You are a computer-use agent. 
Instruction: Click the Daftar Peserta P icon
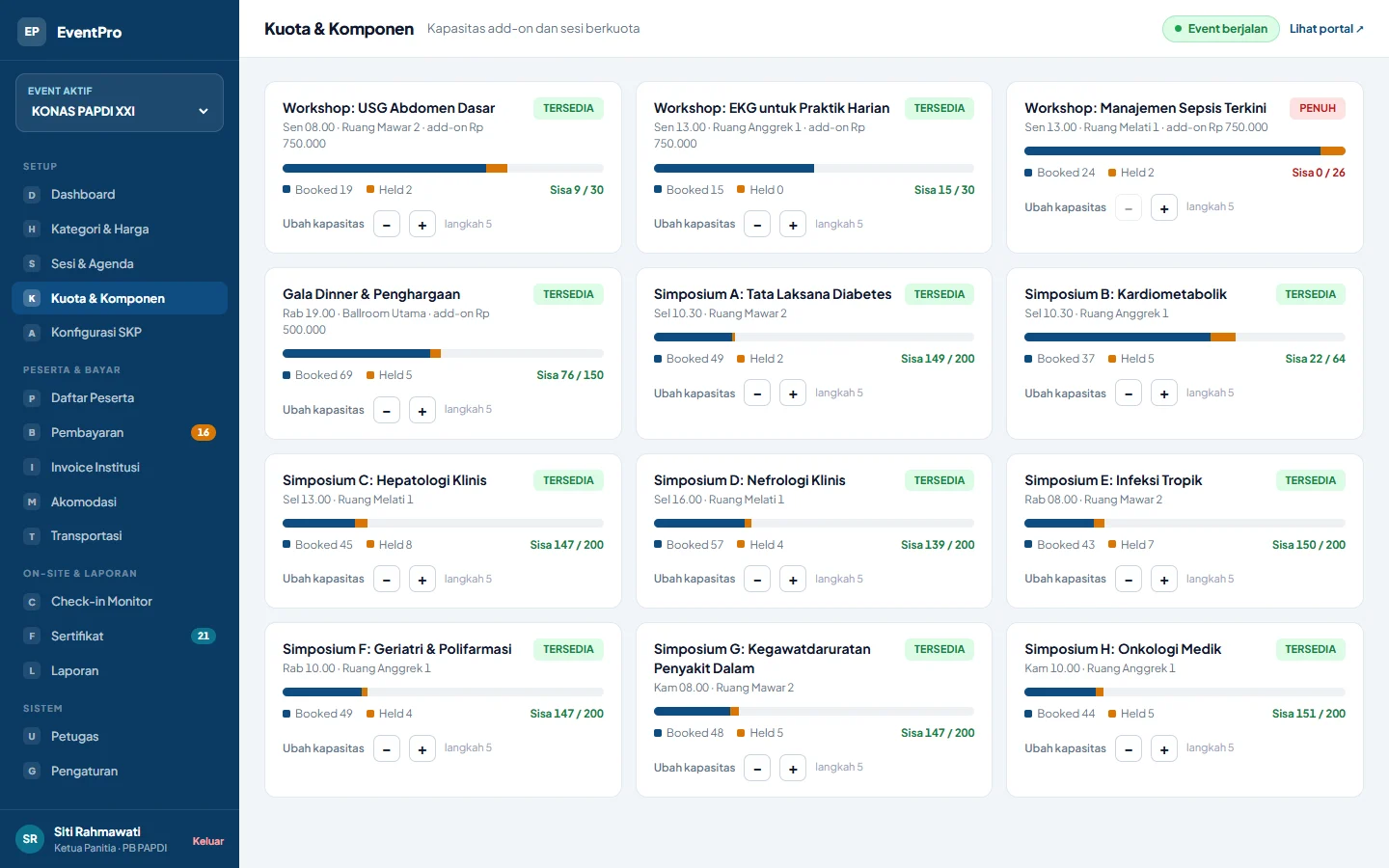click(x=32, y=398)
